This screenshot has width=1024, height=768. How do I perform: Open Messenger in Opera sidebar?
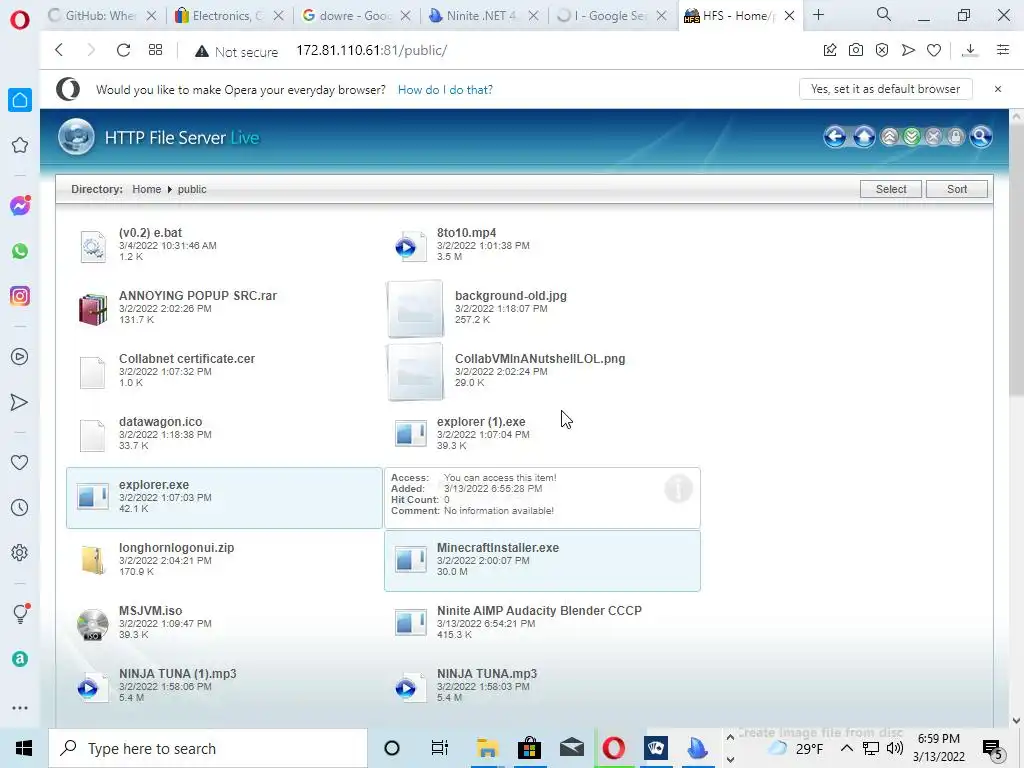click(x=20, y=206)
